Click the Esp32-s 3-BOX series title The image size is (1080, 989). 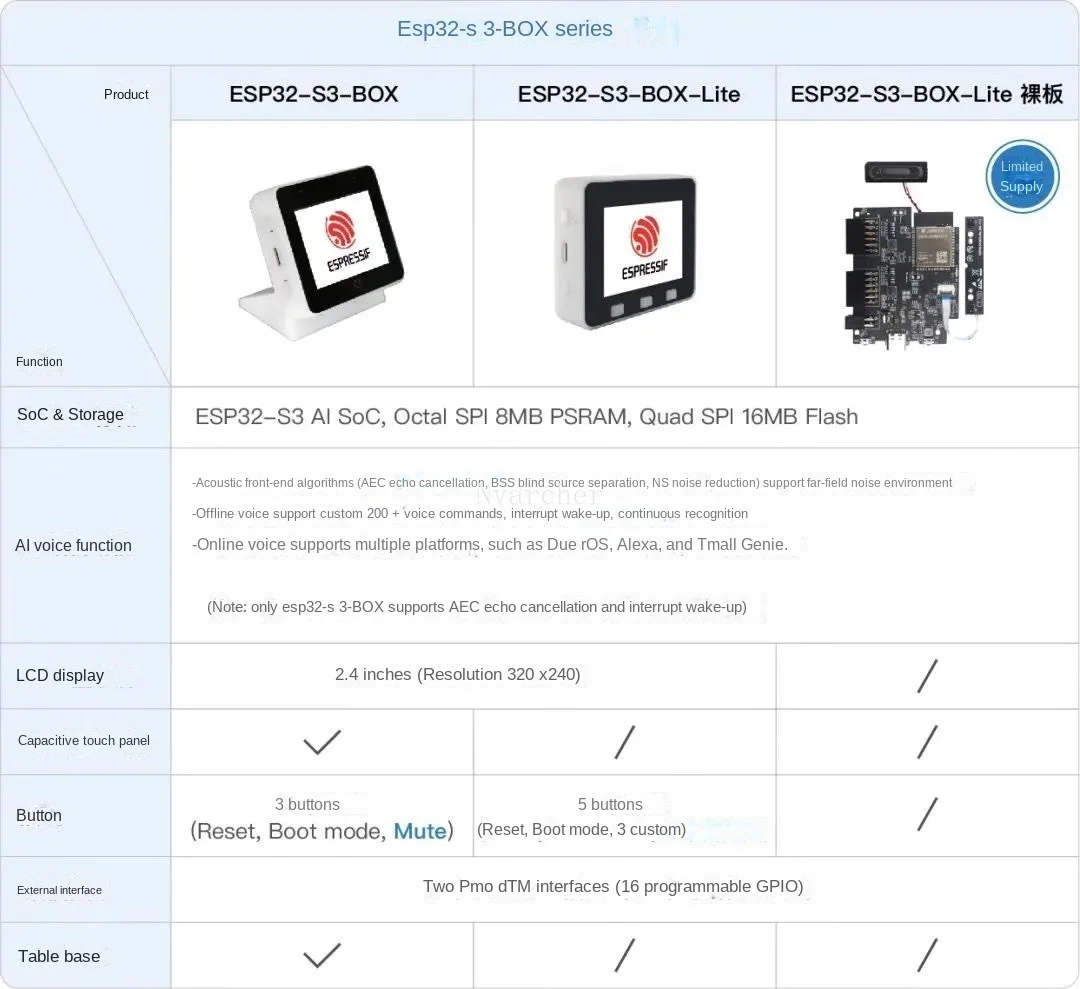click(504, 29)
